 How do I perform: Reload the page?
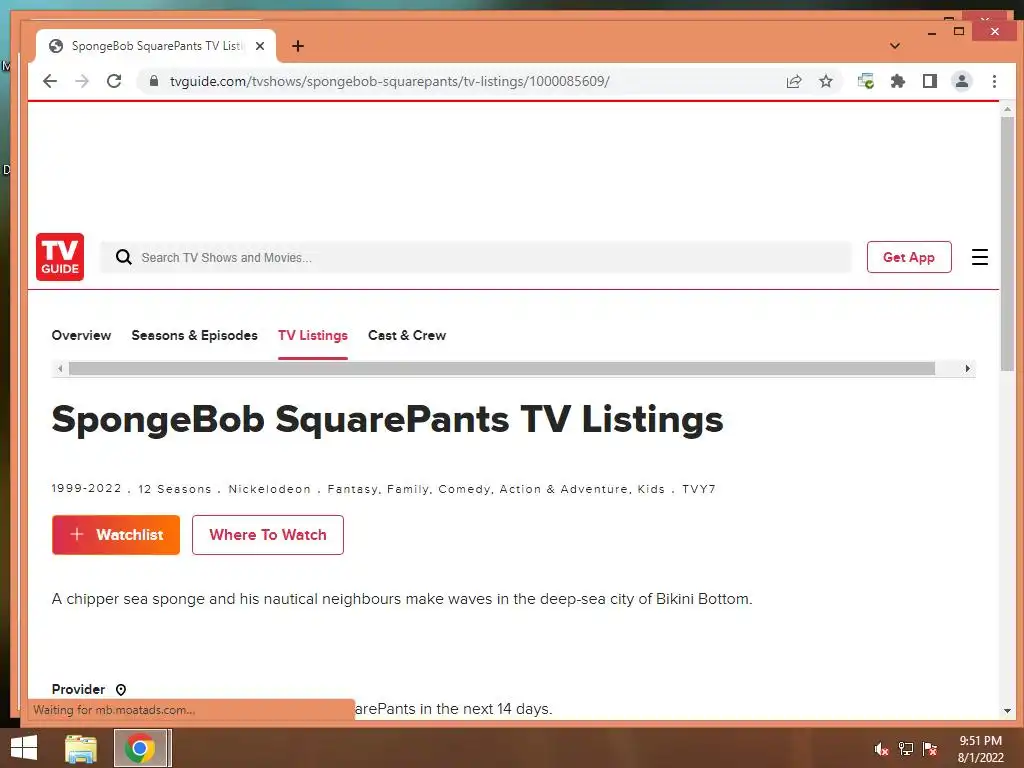click(114, 81)
